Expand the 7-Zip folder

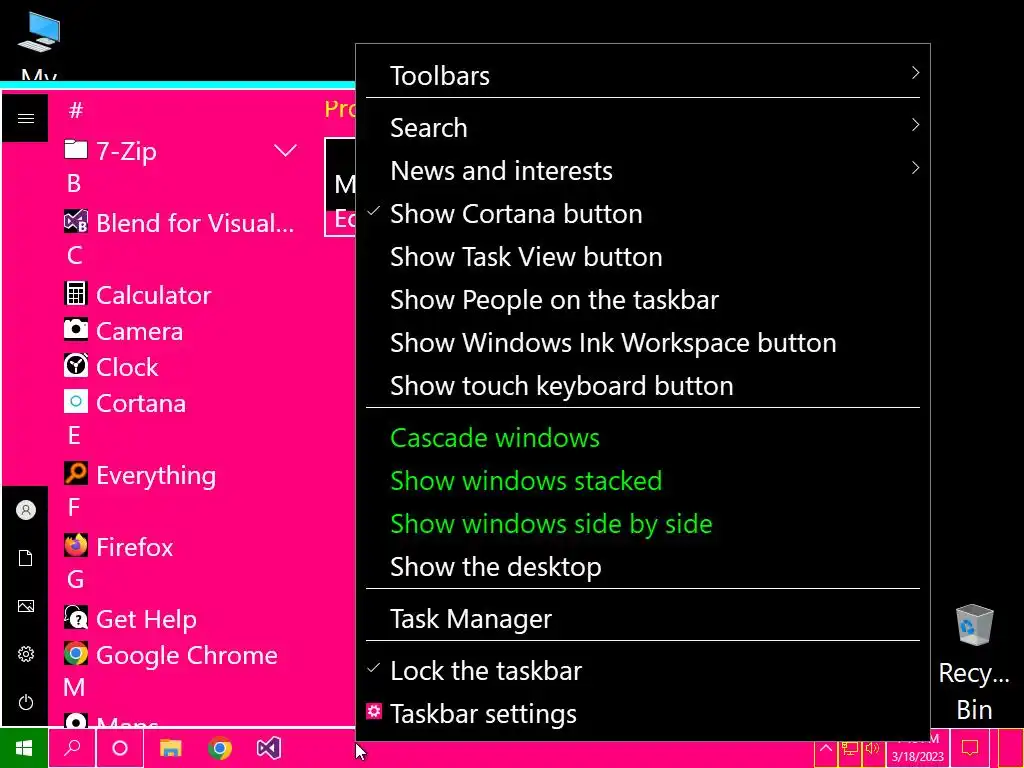(x=182, y=151)
